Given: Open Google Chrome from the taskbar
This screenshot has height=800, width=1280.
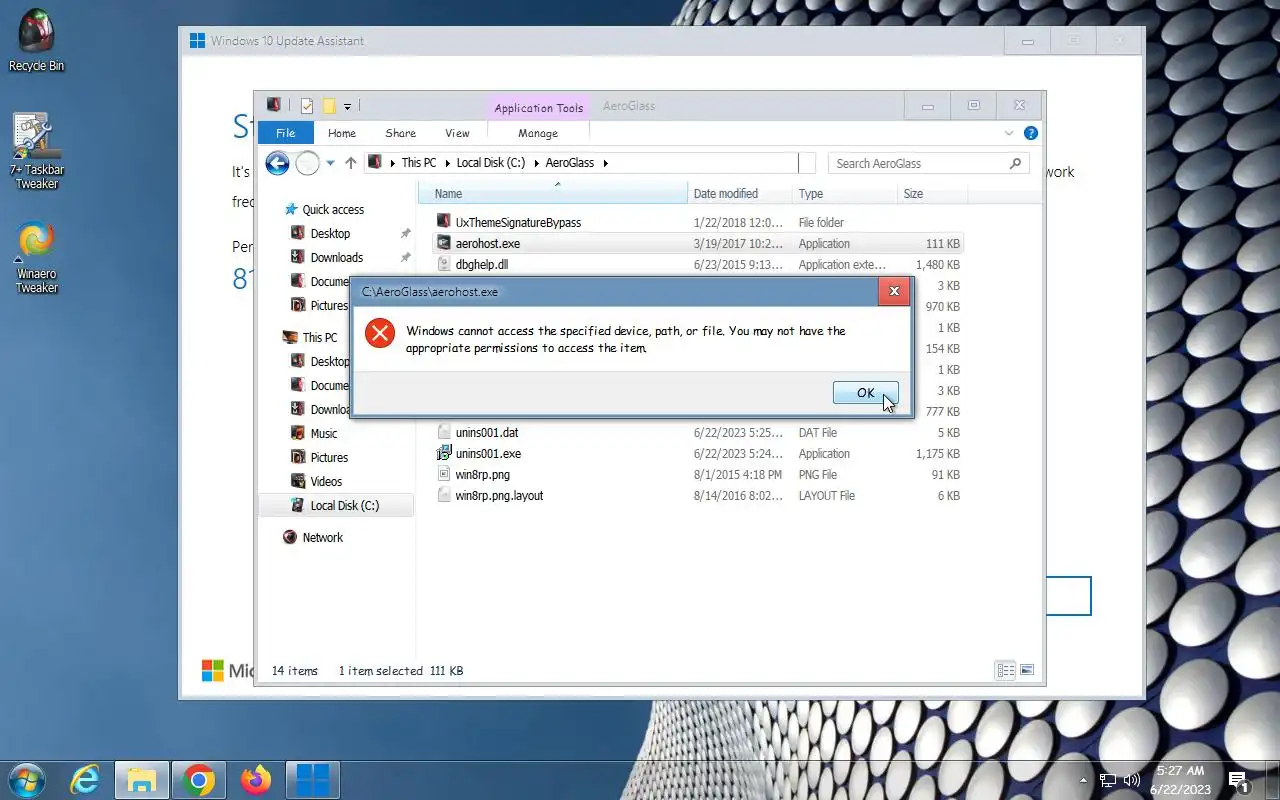Looking at the screenshot, I should tap(199, 780).
